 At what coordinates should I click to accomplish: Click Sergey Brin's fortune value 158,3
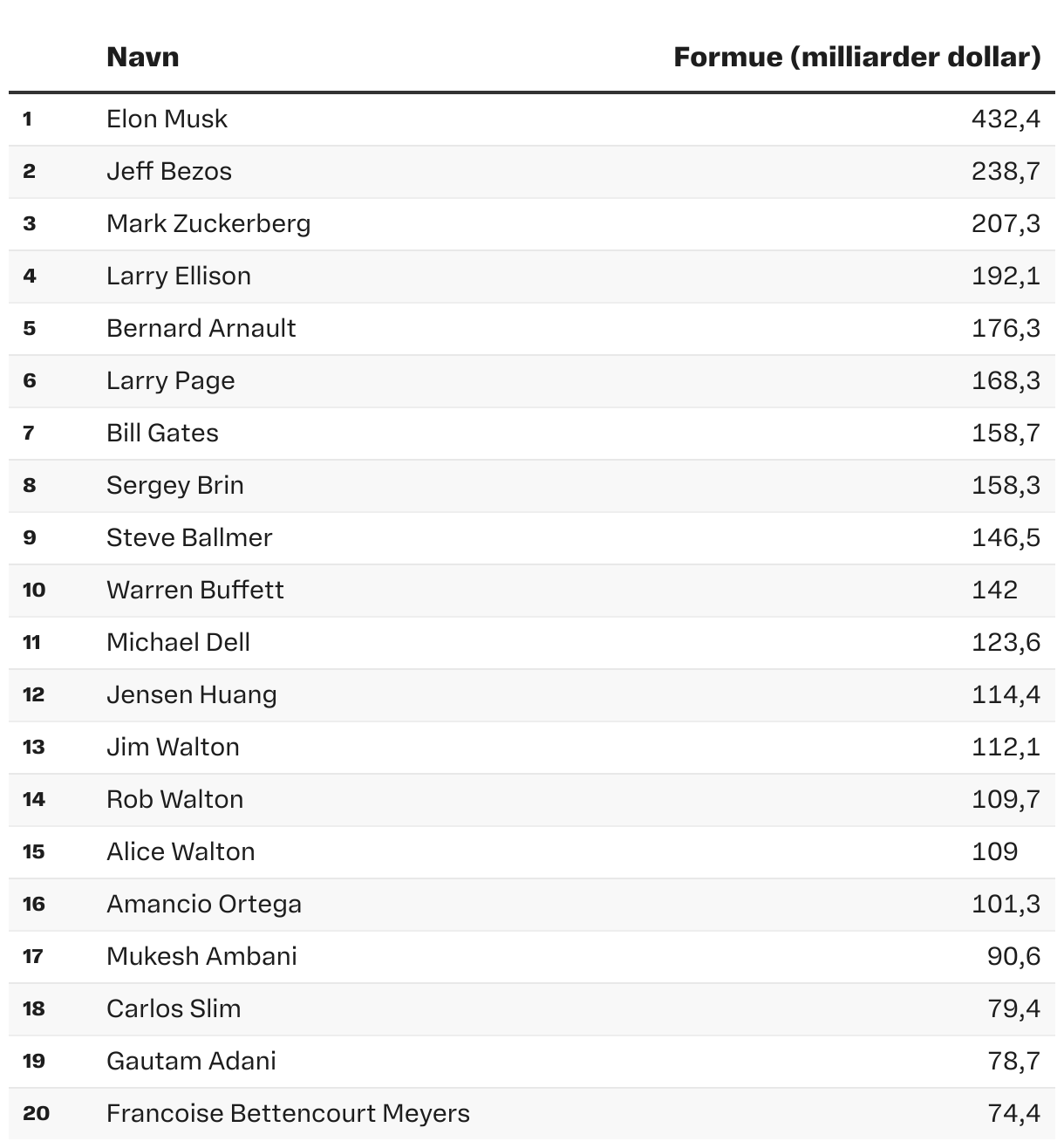click(1006, 485)
